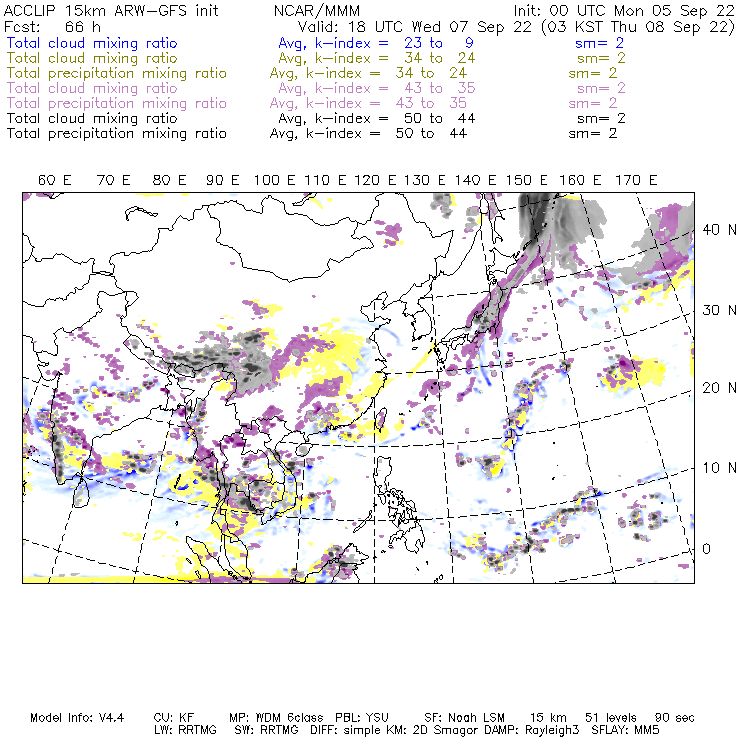Click the '10 N' latitude label
Image resolution: width=740 pixels, height=740 pixels.
719,468
